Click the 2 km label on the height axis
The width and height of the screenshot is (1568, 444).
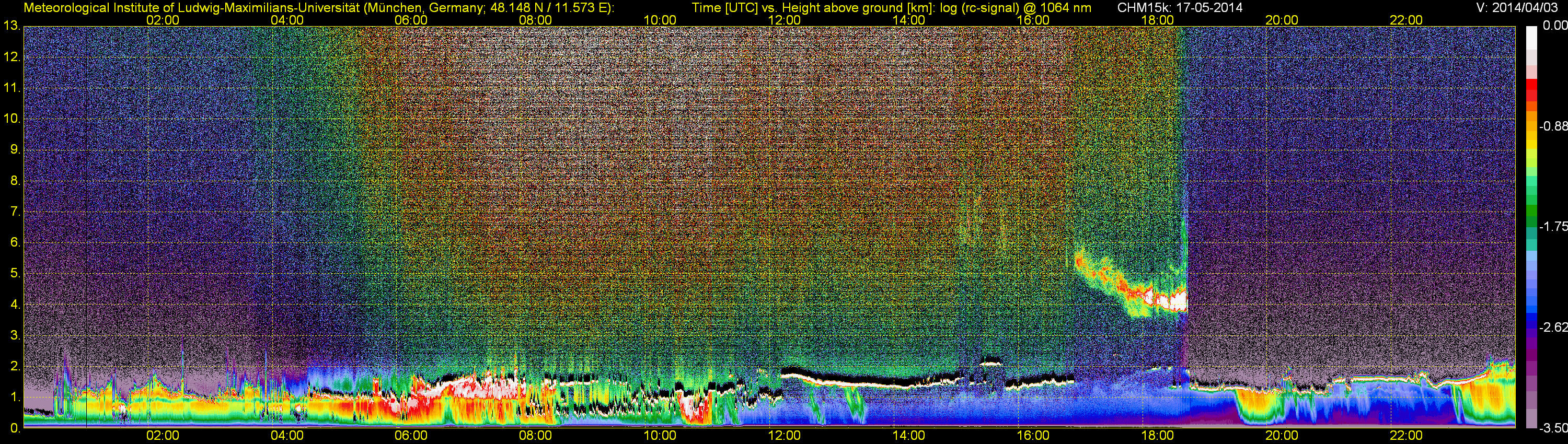(15, 366)
